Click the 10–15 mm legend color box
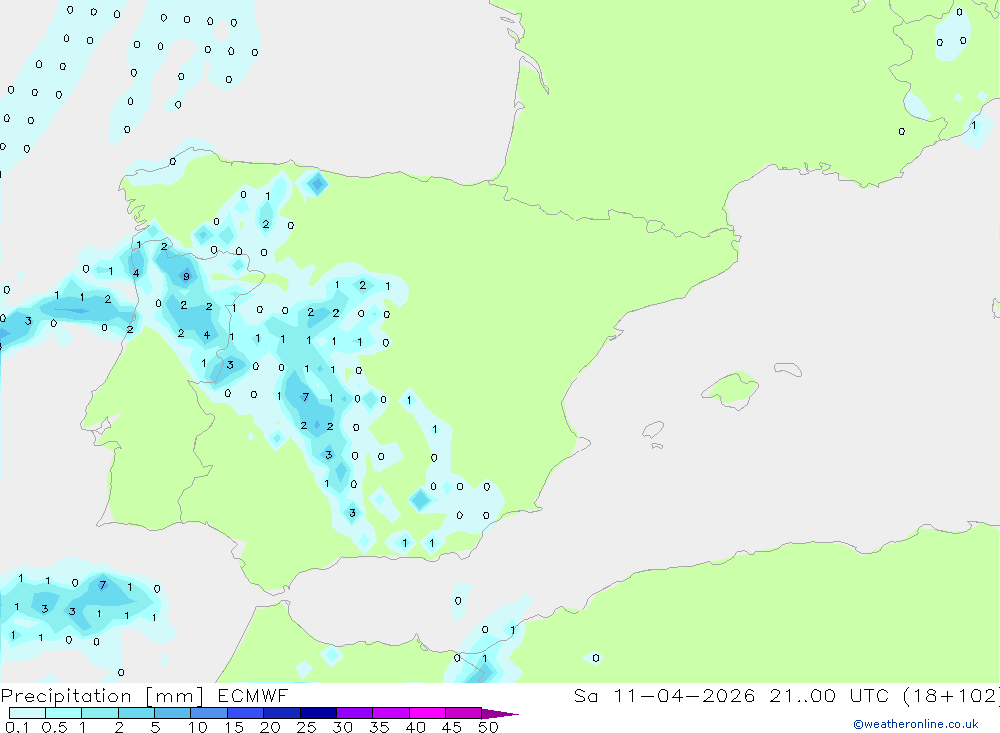 [x=209, y=713]
